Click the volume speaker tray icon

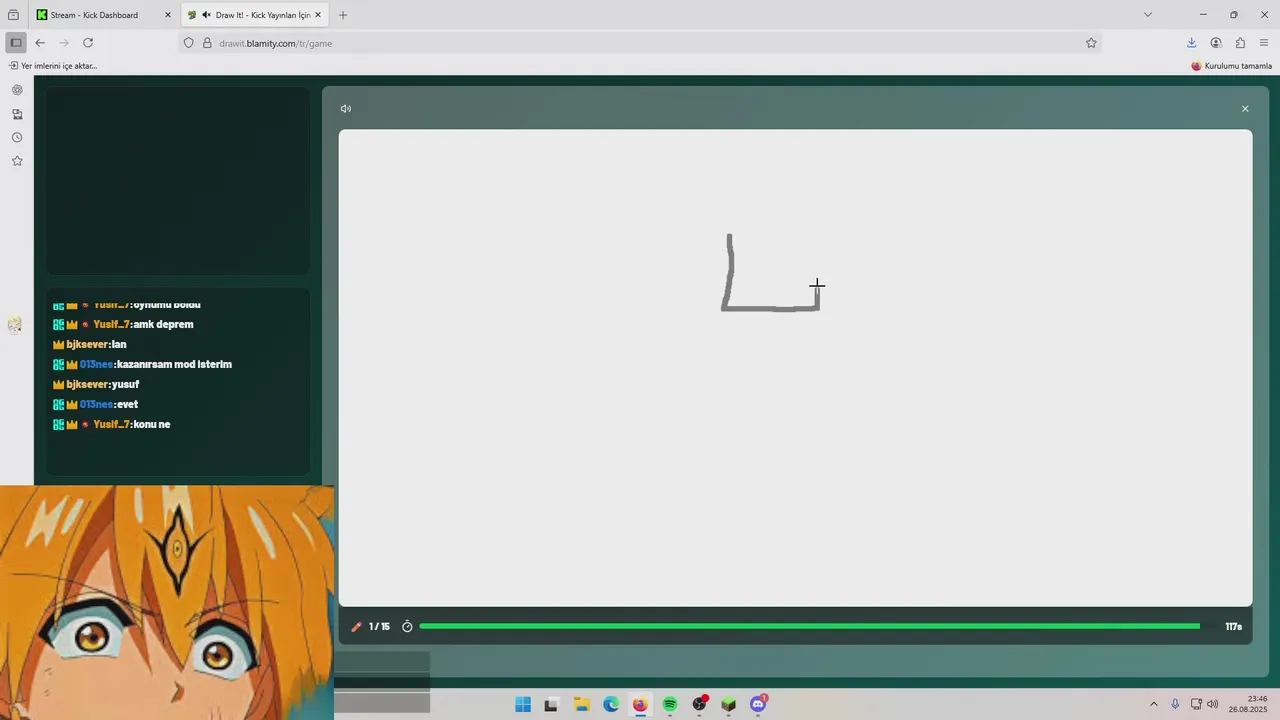[x=1213, y=704]
